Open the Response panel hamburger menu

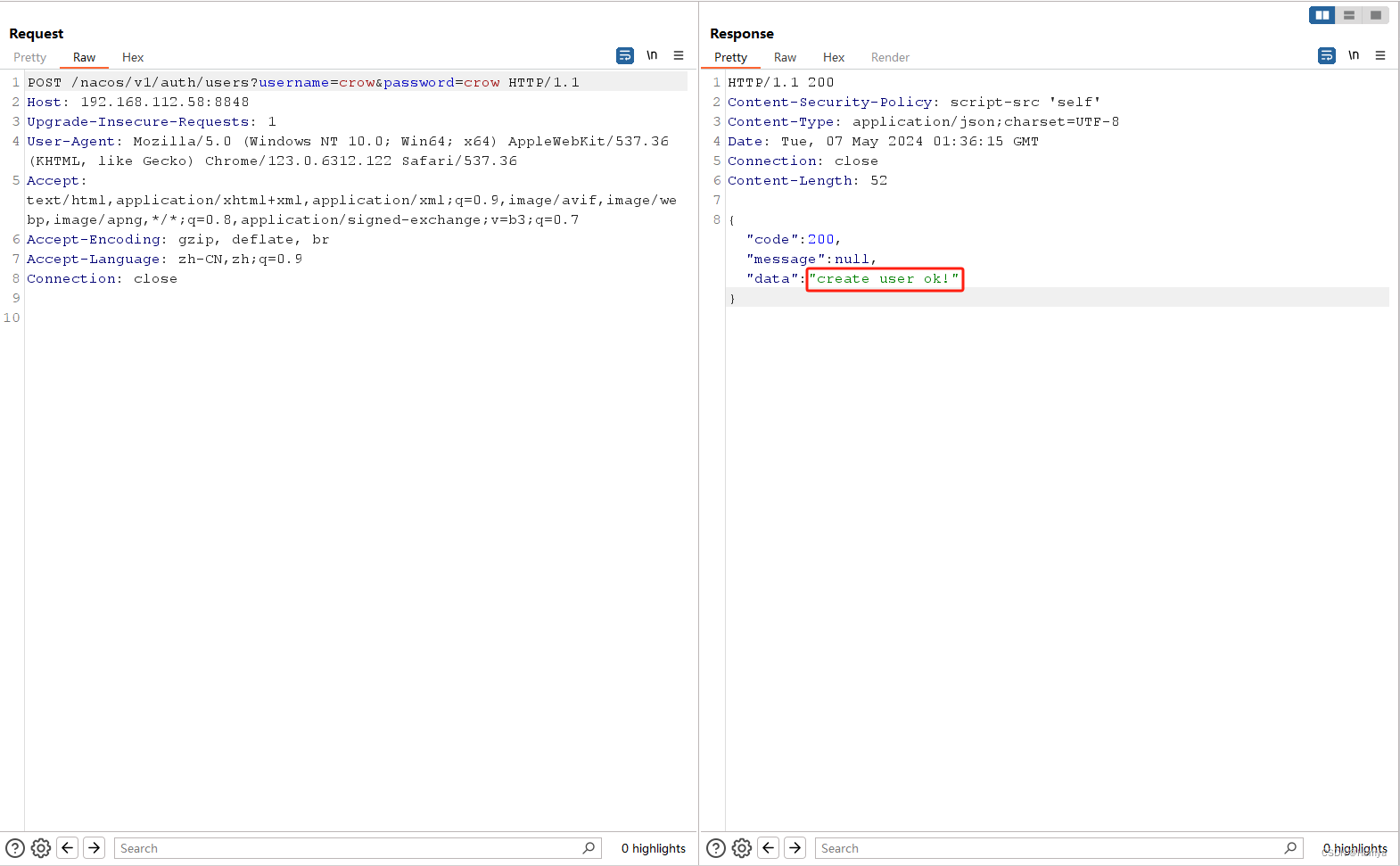tap(1380, 55)
